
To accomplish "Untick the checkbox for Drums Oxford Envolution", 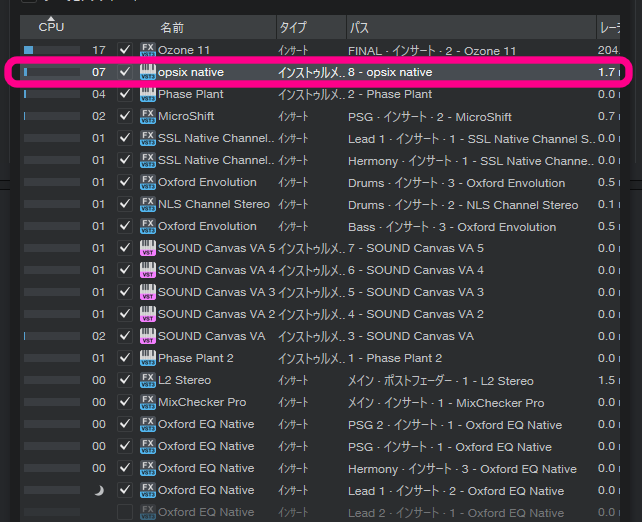I will 125,182.
